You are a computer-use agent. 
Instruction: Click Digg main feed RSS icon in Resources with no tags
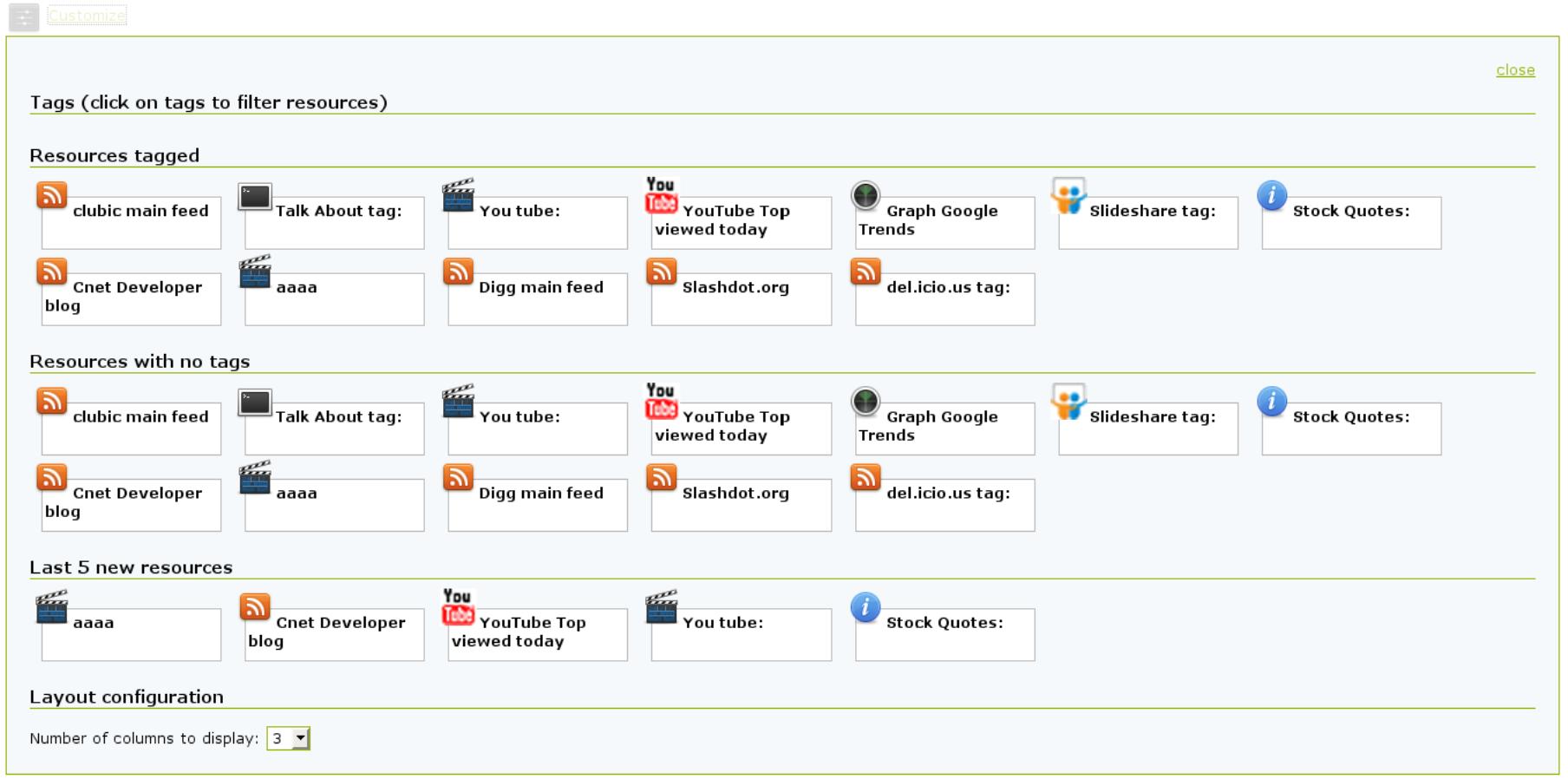tap(458, 478)
